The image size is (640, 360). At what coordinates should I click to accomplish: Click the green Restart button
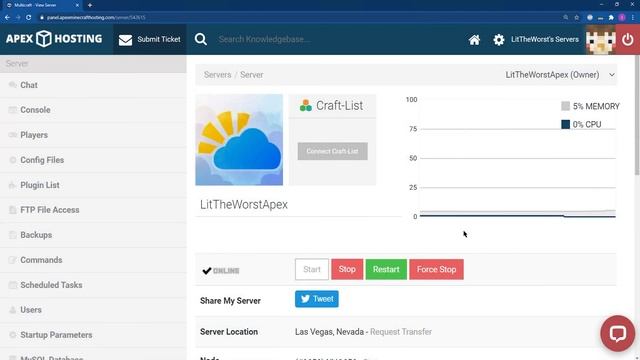pos(386,269)
